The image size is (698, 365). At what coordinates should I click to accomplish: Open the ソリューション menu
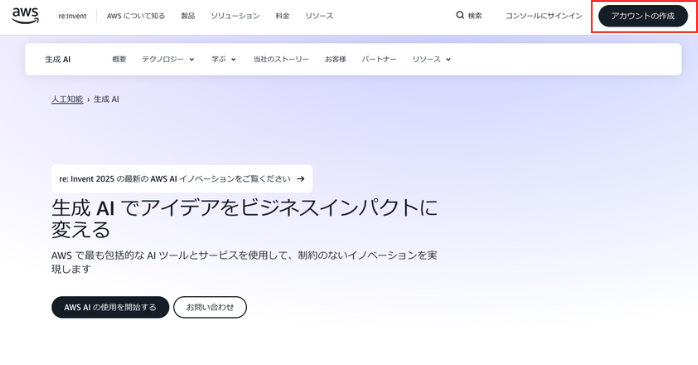(x=235, y=16)
